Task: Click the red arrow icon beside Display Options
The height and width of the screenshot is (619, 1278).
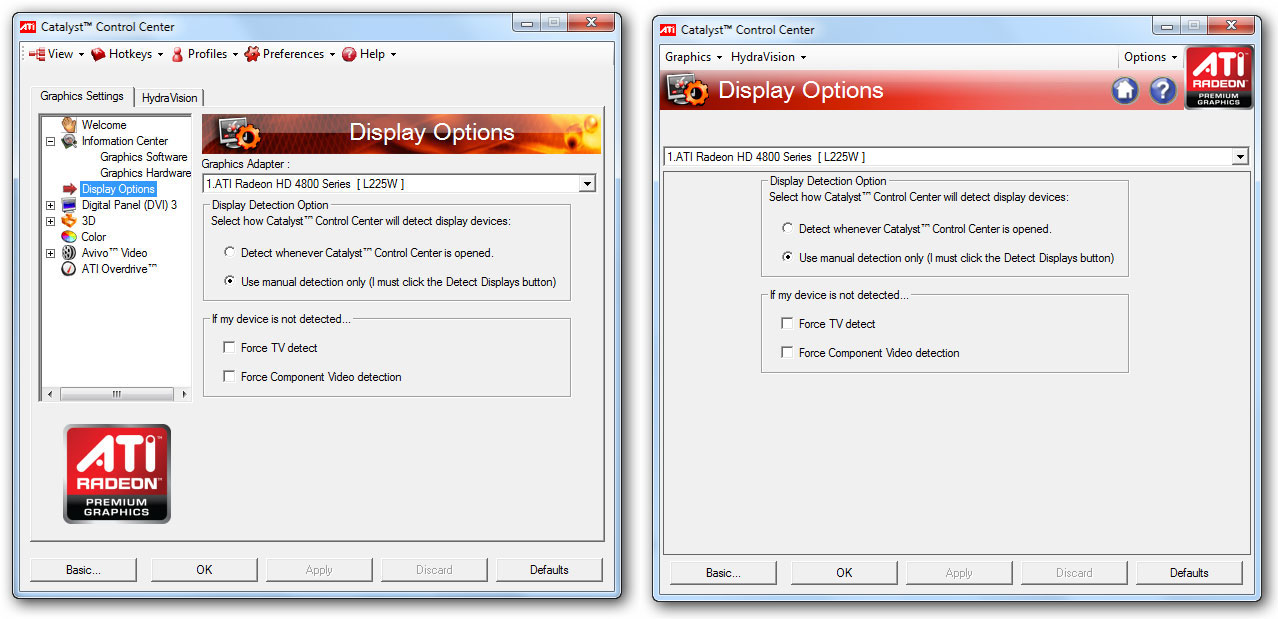Action: (69, 189)
